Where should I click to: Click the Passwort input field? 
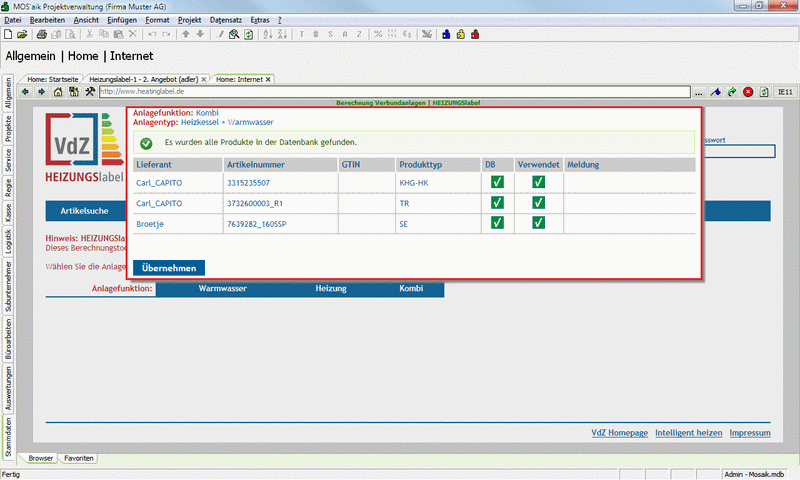tap(739, 151)
